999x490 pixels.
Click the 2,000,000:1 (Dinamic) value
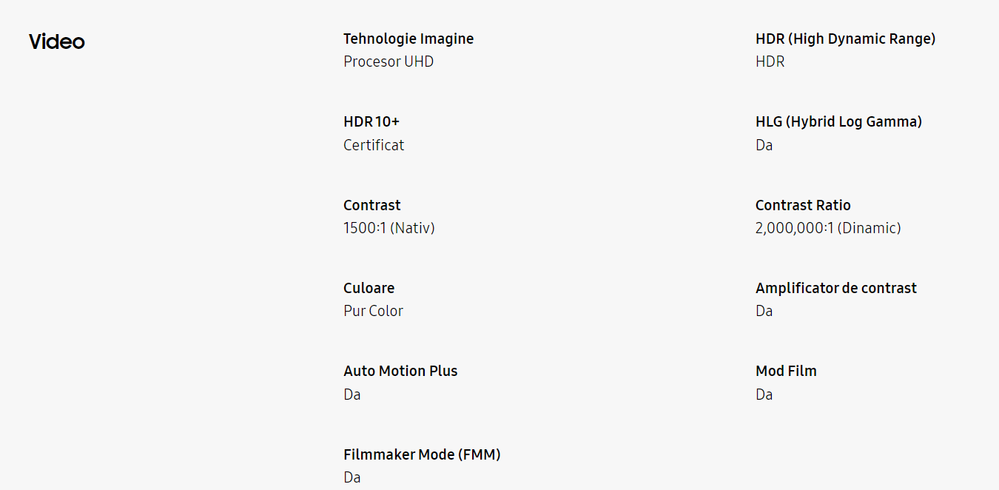tap(828, 228)
